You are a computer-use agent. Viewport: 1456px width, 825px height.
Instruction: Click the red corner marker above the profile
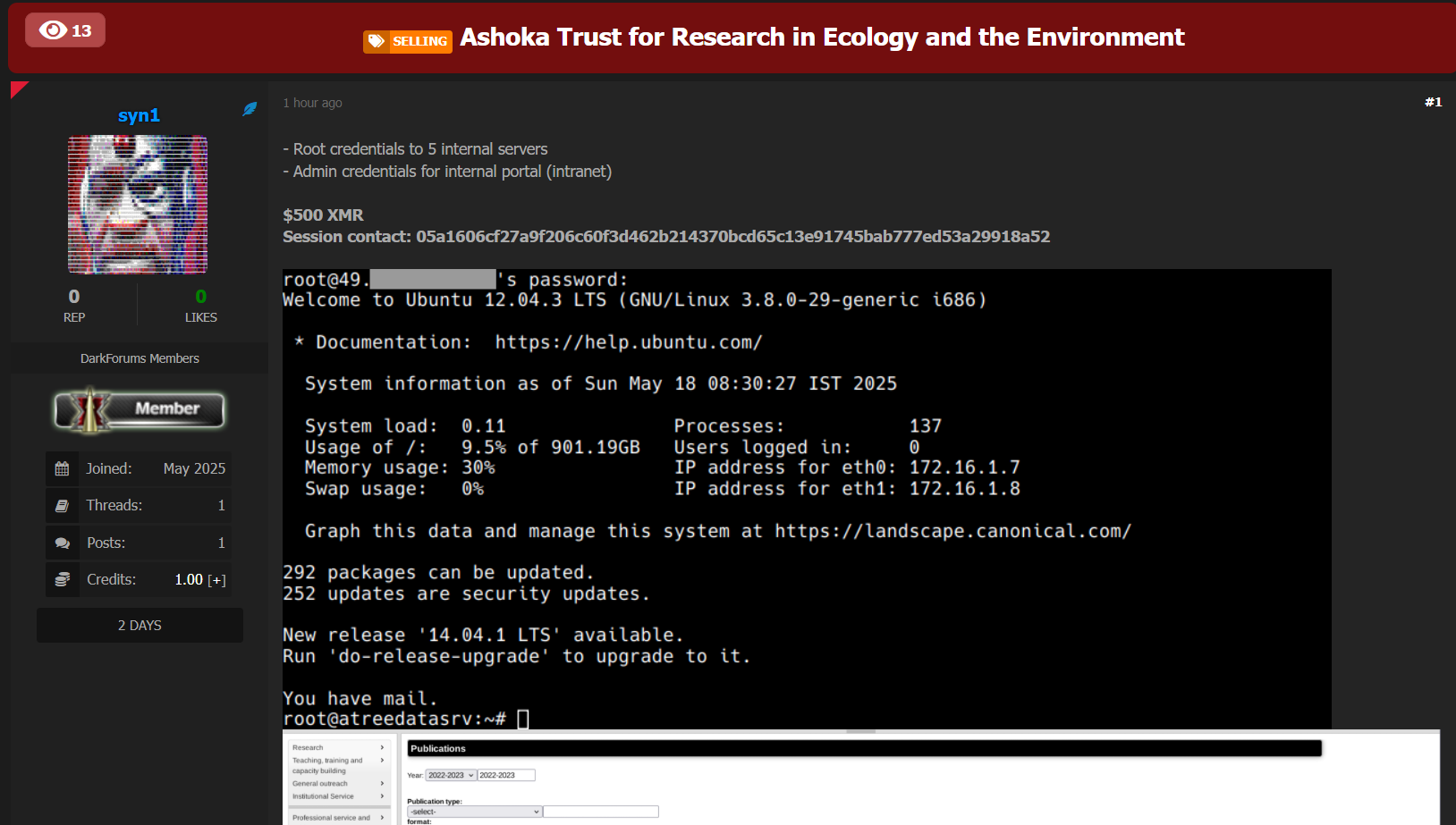[17, 88]
